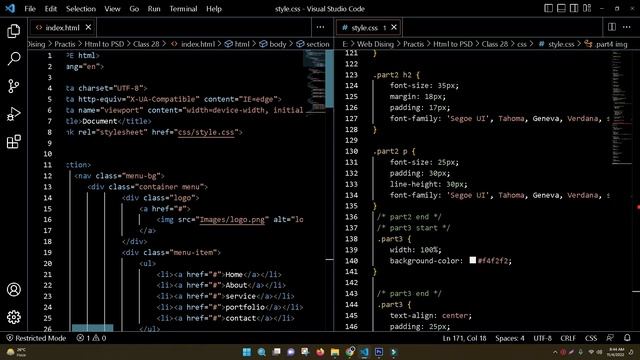Open the Customize Layout control

[x=587, y=9]
